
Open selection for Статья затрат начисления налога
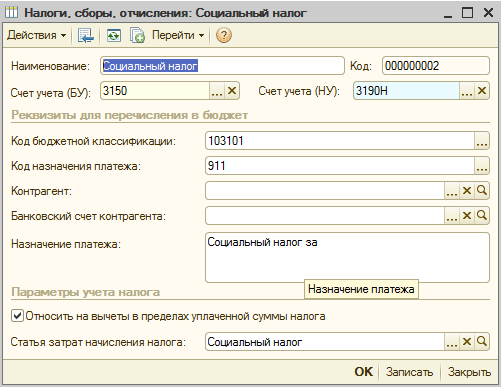pyautogui.click(x=452, y=342)
